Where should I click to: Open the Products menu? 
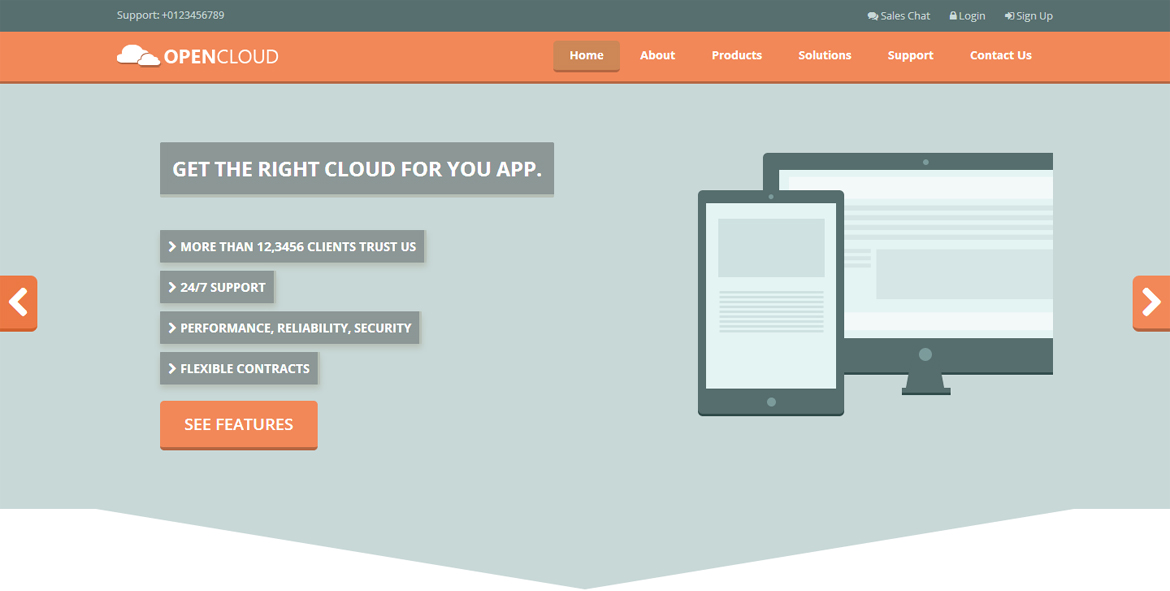point(736,56)
